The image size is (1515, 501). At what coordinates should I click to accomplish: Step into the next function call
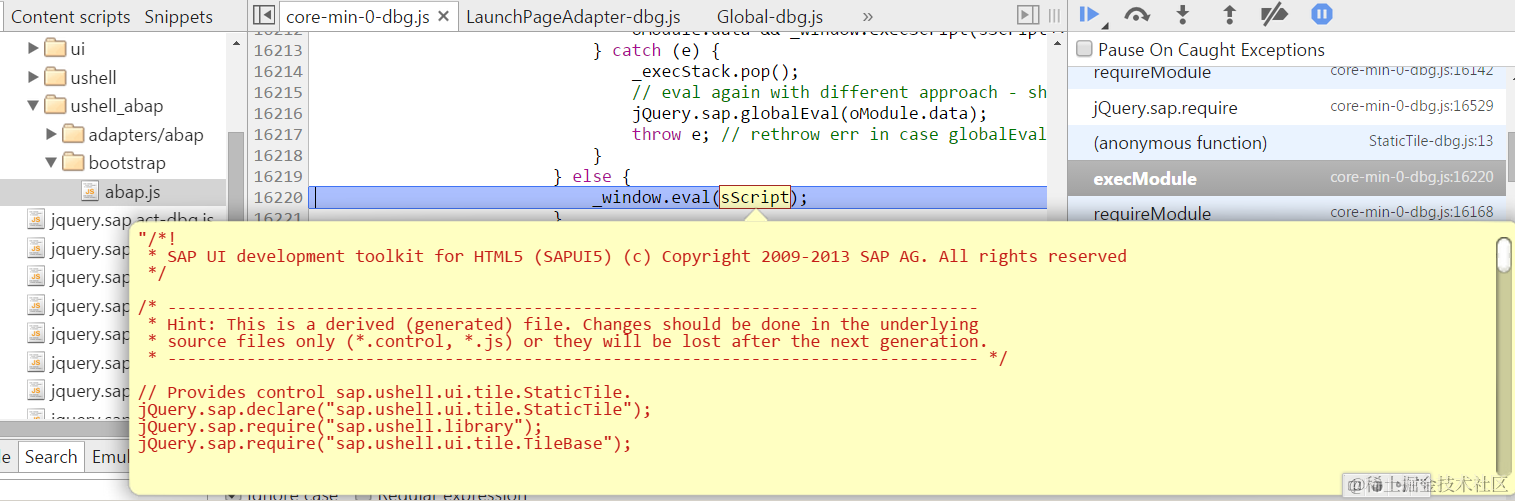pyautogui.click(x=1183, y=14)
